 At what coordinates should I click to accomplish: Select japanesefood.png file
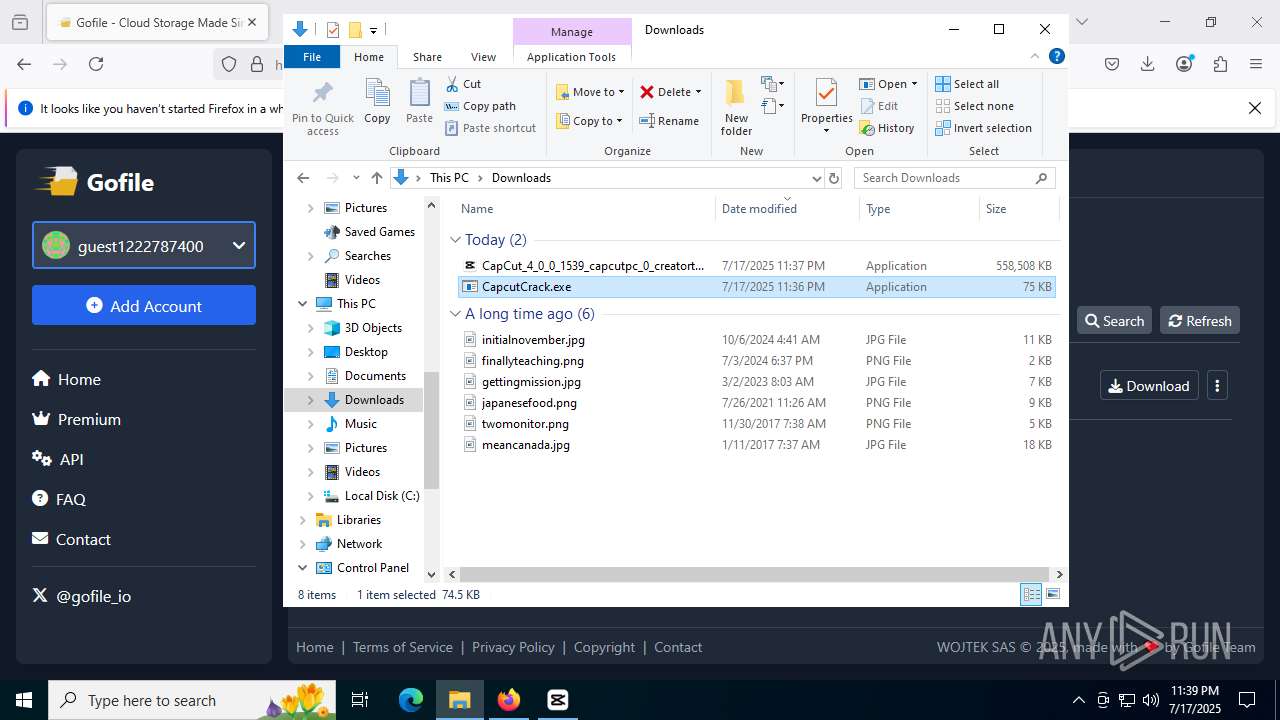tap(757, 403)
